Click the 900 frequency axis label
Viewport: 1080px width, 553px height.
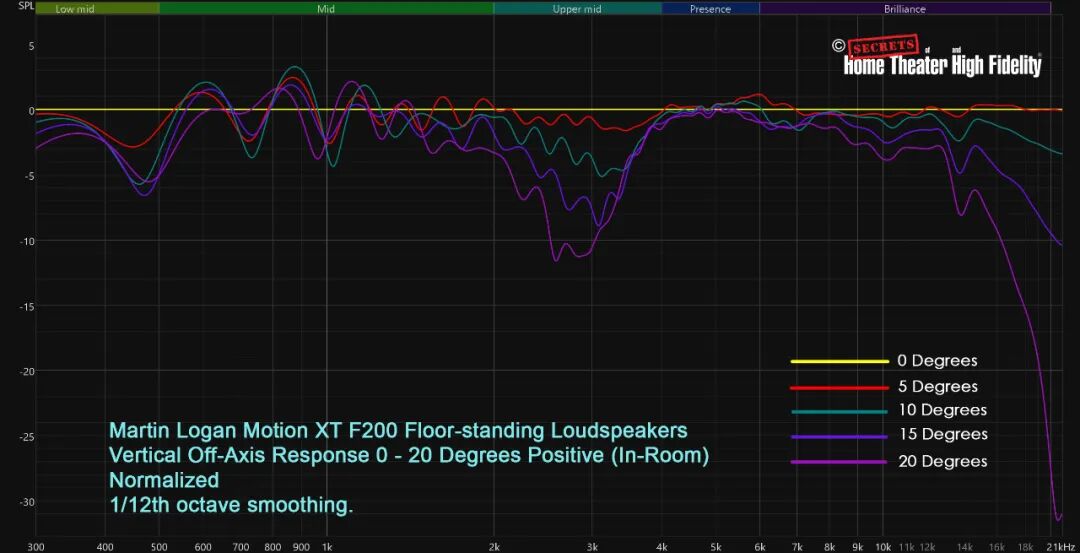tap(301, 546)
